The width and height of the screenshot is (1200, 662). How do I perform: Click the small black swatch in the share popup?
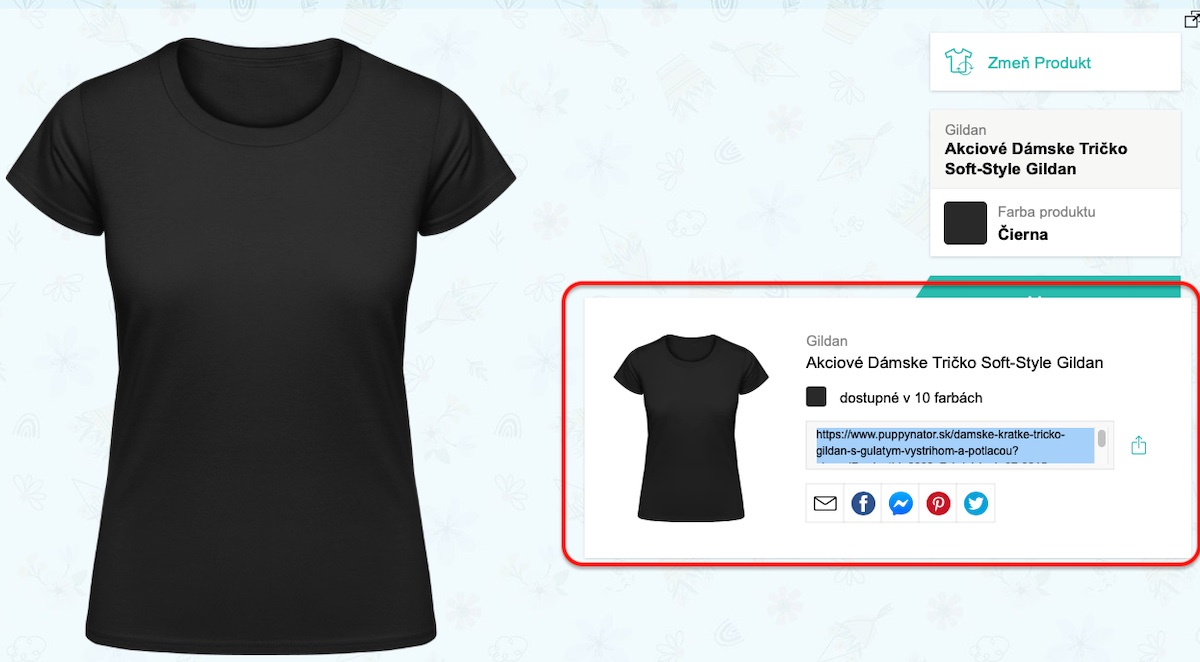click(816, 397)
